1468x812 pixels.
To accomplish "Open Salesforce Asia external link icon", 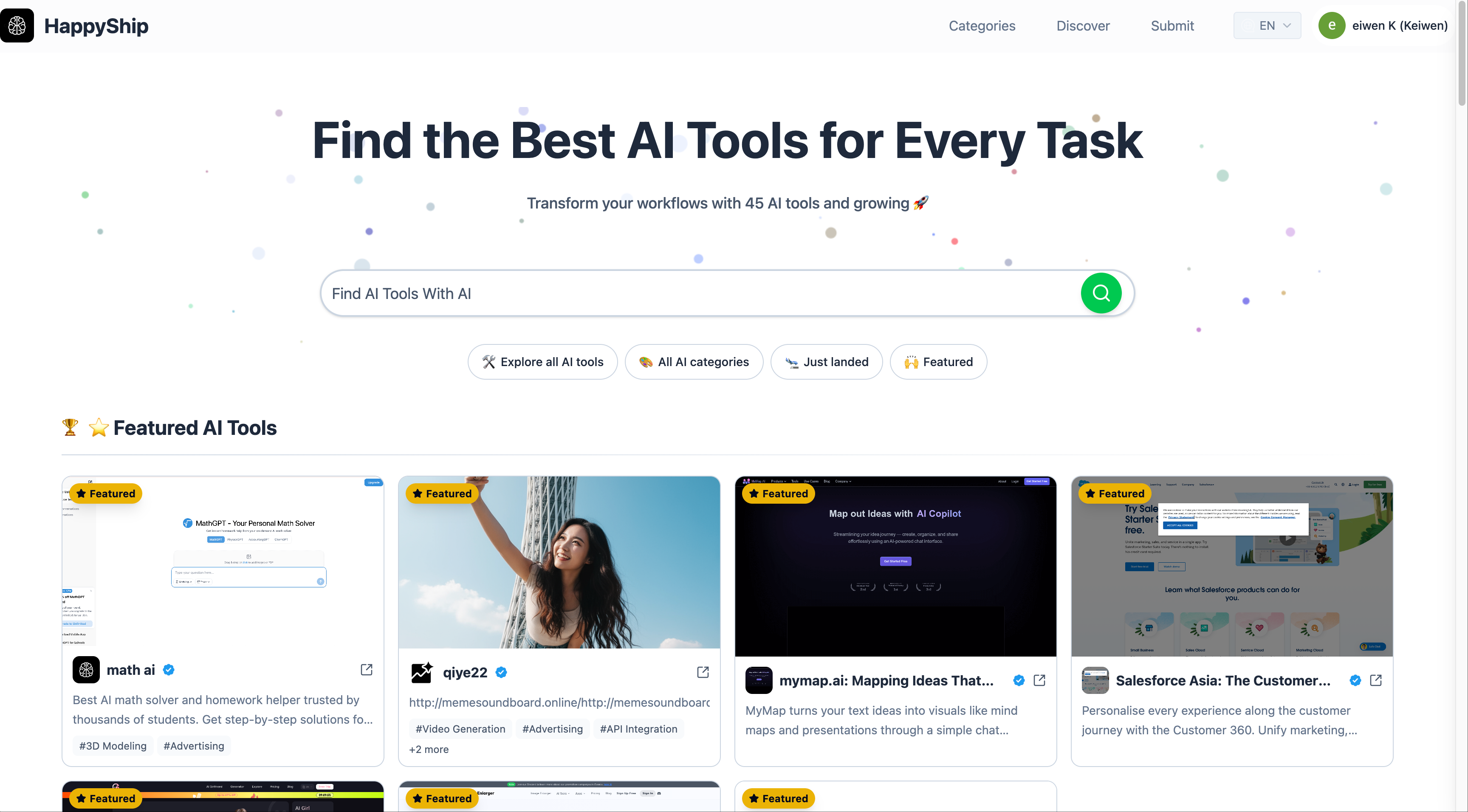I will (1375, 680).
